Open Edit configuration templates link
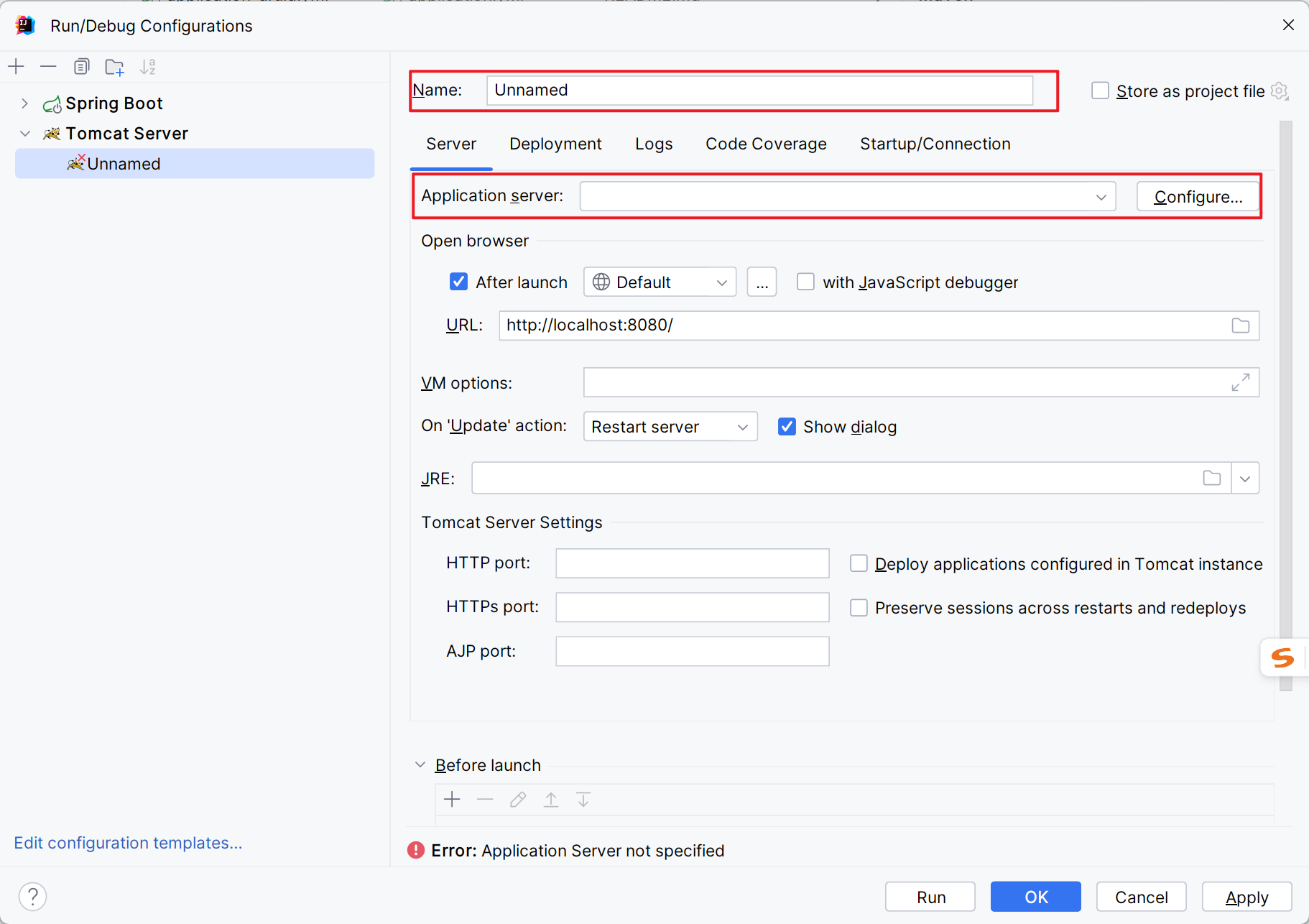This screenshot has height=924, width=1309. tap(128, 843)
